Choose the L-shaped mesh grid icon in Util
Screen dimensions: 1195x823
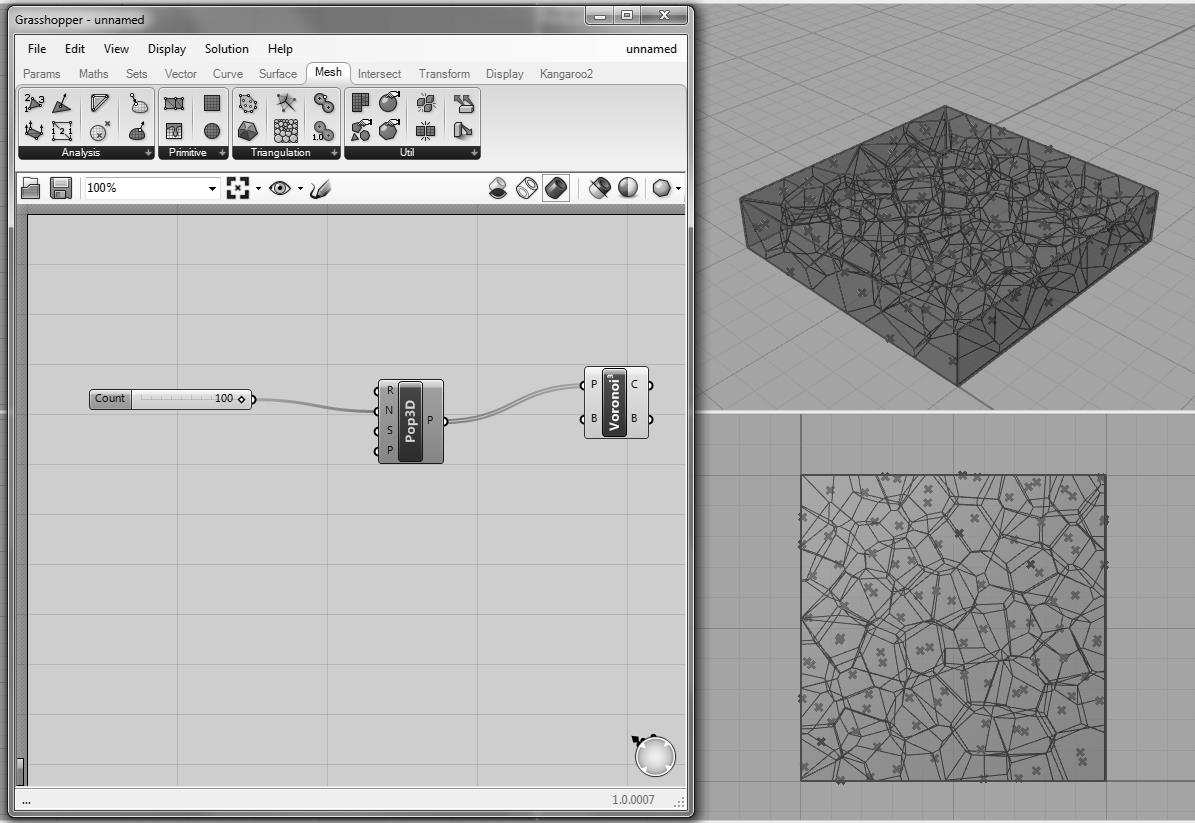[x=360, y=103]
